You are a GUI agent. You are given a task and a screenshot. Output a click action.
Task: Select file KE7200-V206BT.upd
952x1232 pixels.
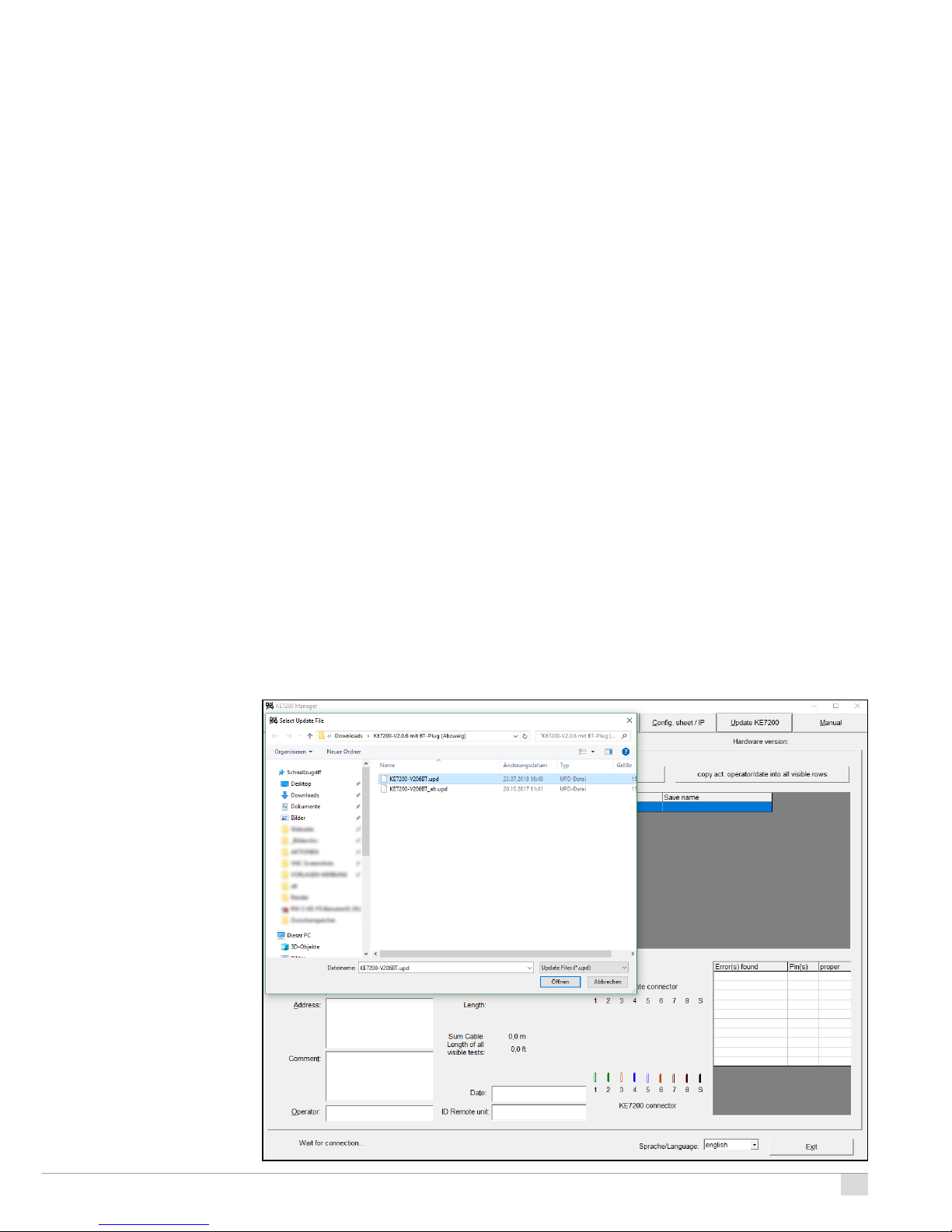click(414, 779)
